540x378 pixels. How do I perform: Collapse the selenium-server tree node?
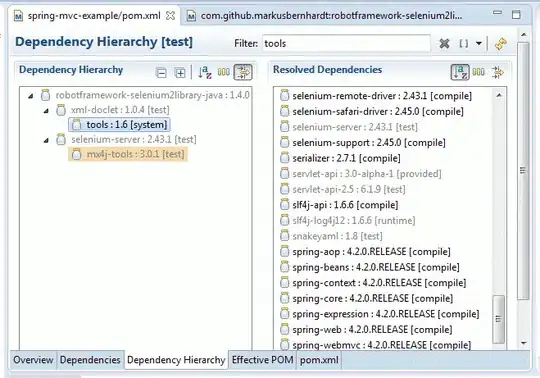[x=46, y=140]
